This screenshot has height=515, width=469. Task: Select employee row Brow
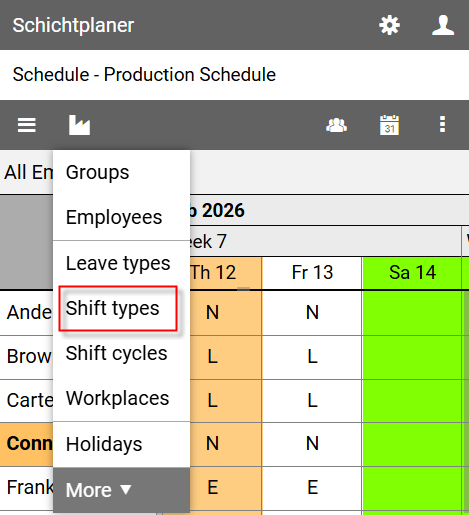click(27, 357)
